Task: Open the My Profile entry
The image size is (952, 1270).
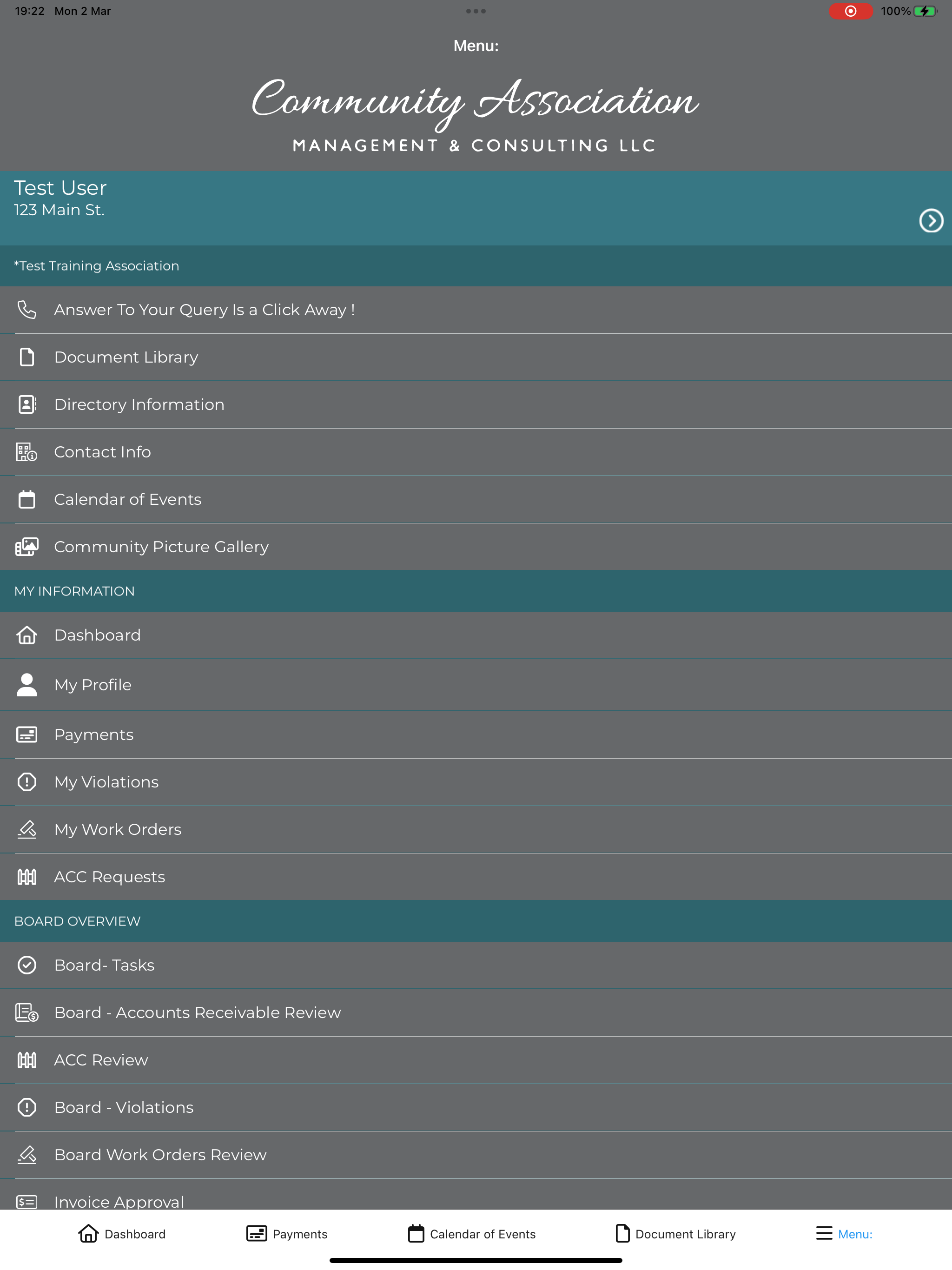Action: point(476,684)
